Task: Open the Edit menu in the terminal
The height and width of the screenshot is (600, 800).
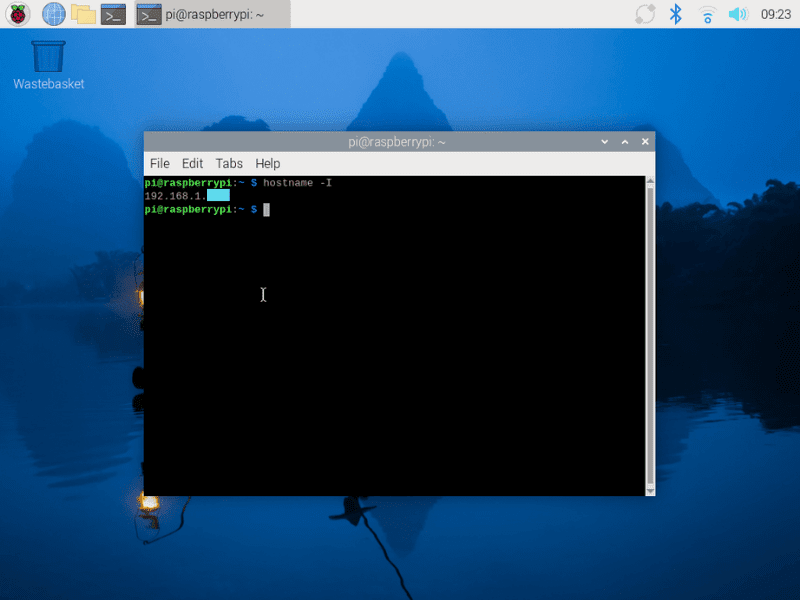Action: click(x=192, y=163)
